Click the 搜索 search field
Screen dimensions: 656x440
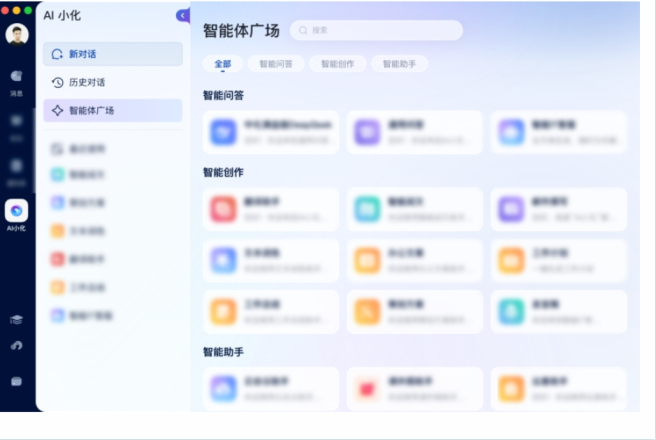[376, 30]
